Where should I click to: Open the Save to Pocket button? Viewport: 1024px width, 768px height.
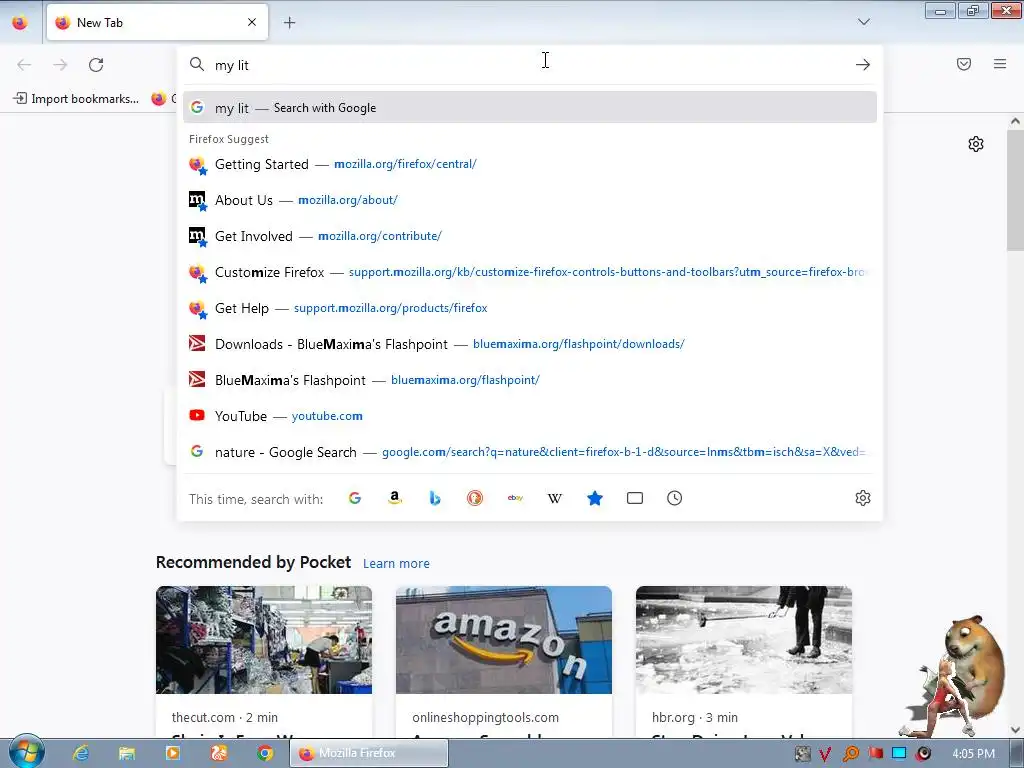click(x=964, y=64)
